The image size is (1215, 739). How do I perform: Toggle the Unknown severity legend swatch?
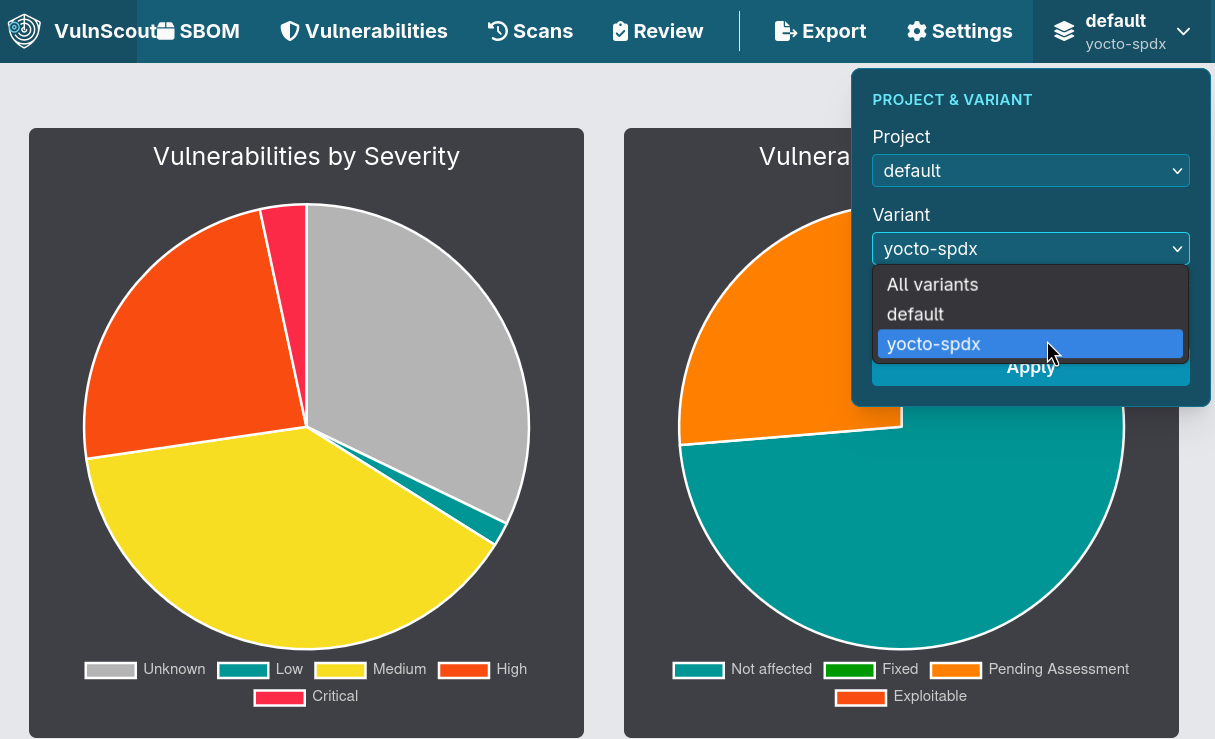(110, 670)
